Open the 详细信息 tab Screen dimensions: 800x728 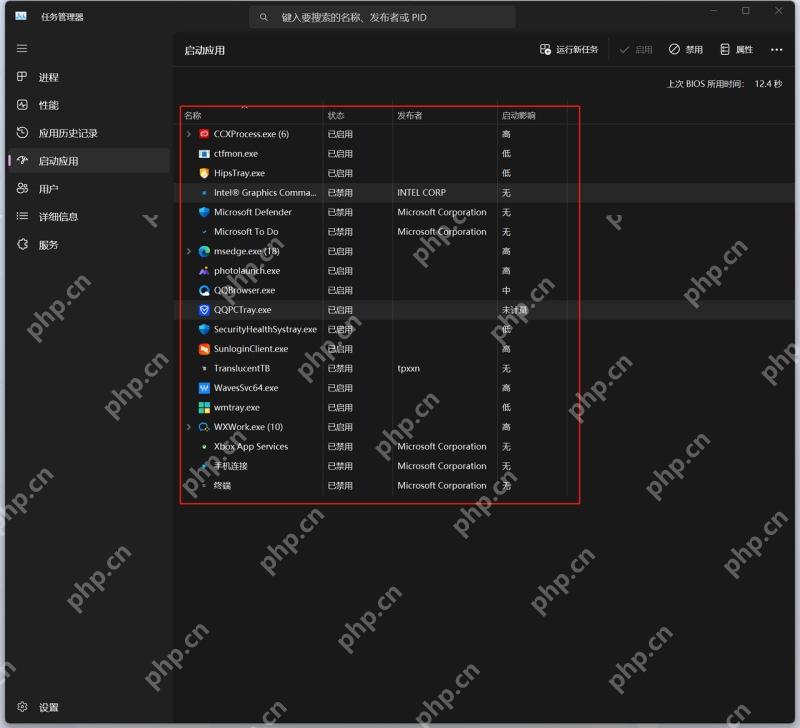coord(89,216)
